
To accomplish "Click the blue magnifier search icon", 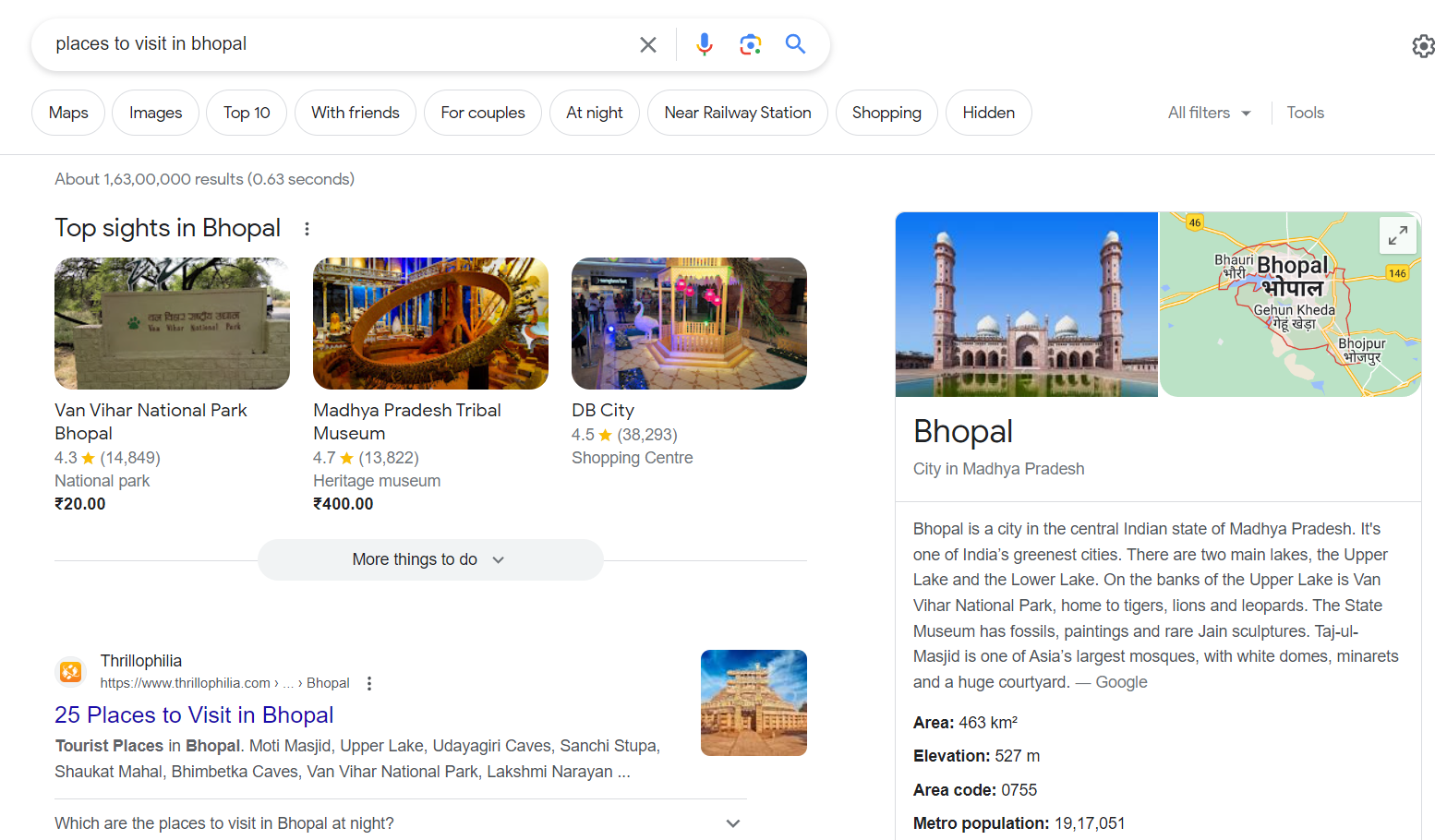I will tap(795, 43).
